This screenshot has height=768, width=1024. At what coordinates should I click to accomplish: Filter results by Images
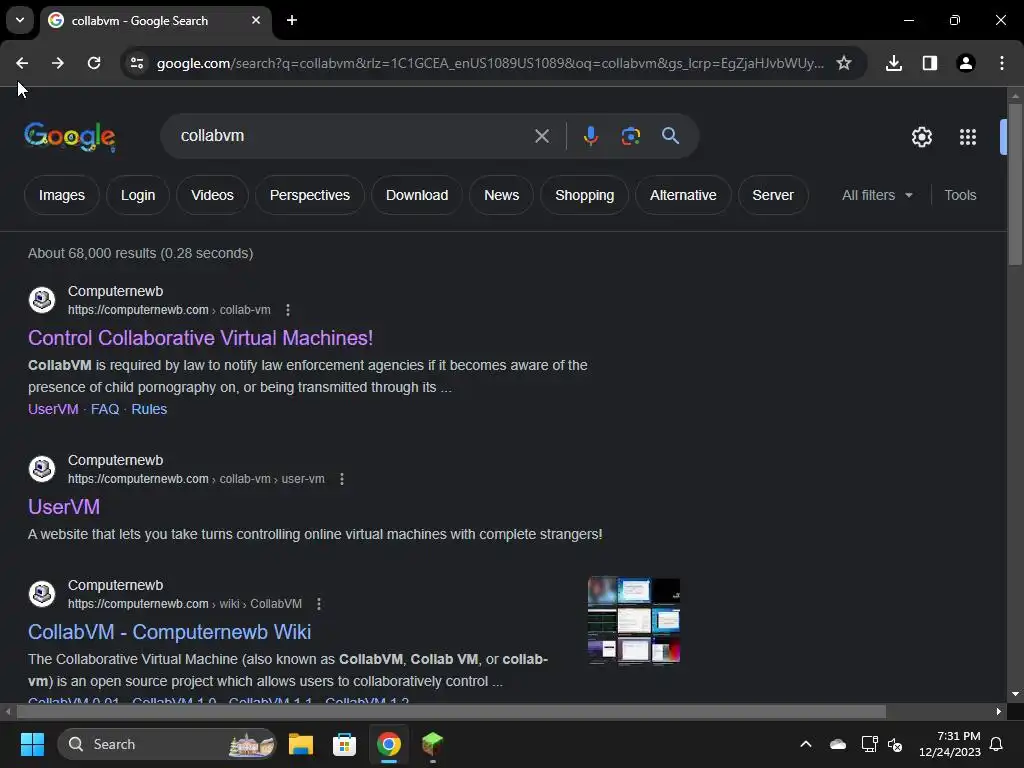click(61, 195)
